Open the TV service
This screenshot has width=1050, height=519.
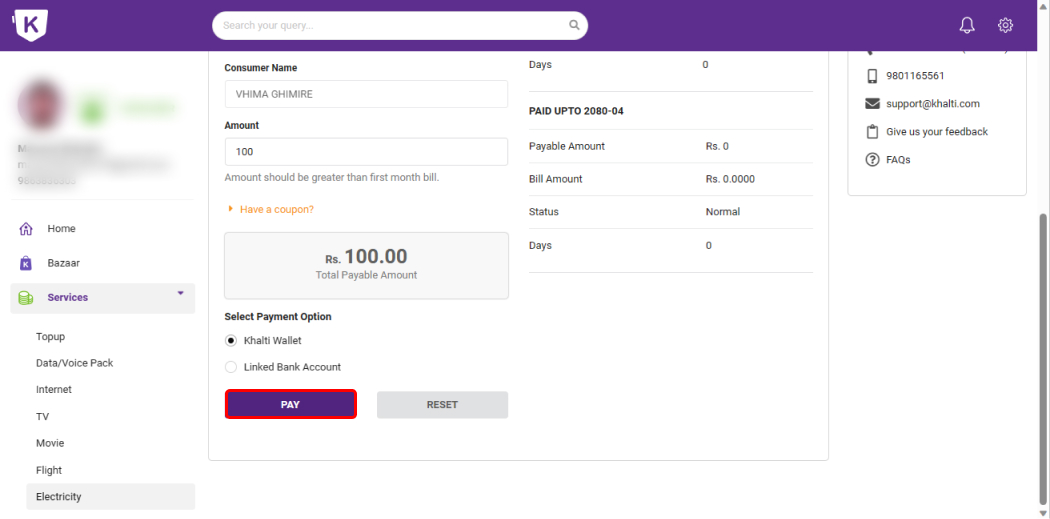(42, 417)
